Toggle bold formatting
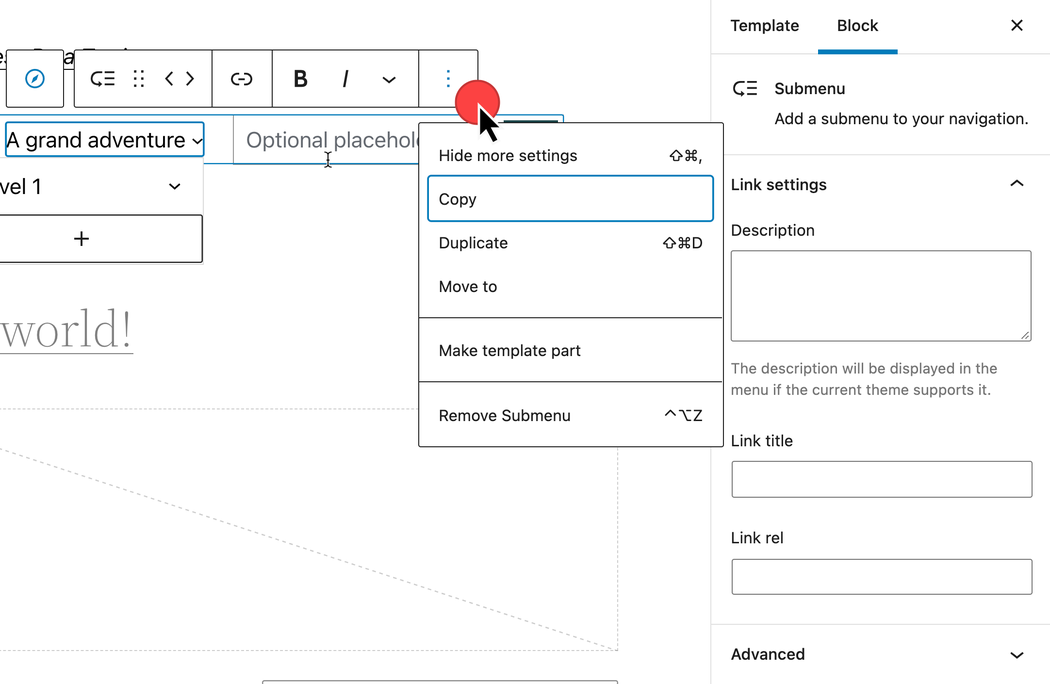1050x684 pixels. pyautogui.click(x=301, y=79)
